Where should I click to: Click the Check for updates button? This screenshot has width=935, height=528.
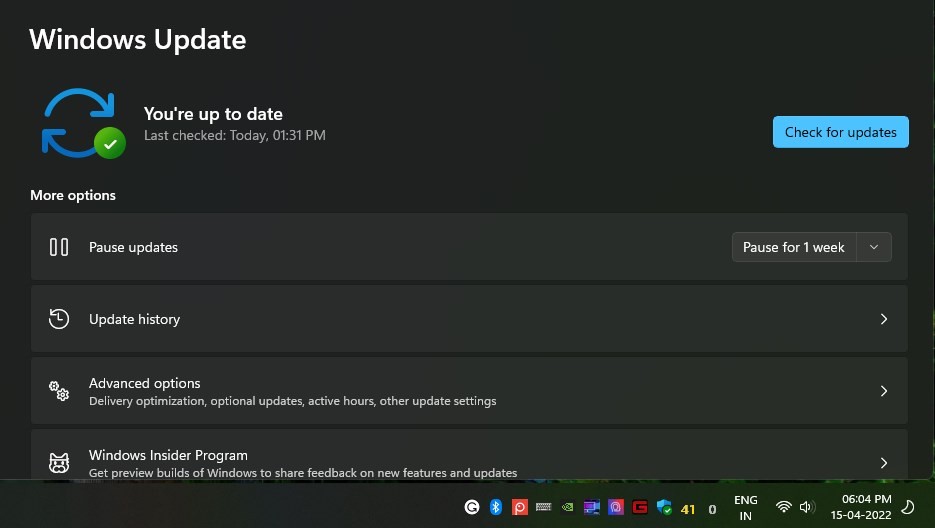(x=840, y=132)
